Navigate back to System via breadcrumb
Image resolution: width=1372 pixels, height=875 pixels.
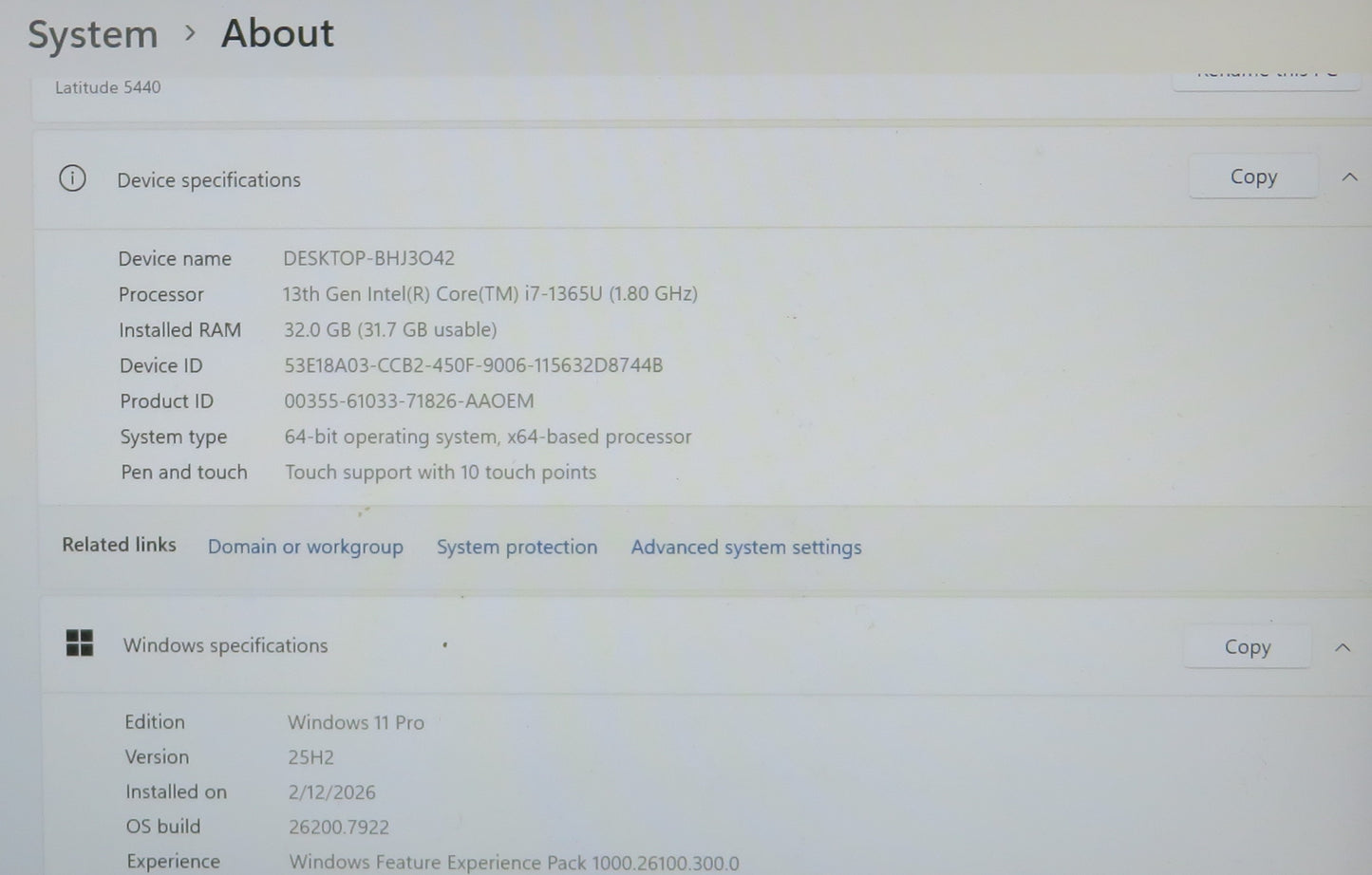point(92,33)
